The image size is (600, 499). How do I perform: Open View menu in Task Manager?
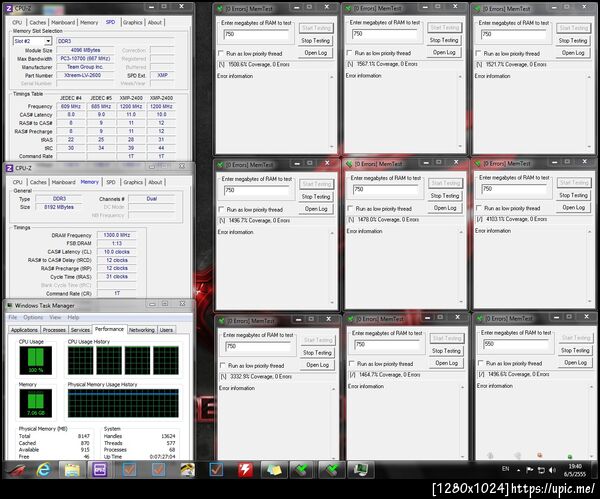point(55,317)
